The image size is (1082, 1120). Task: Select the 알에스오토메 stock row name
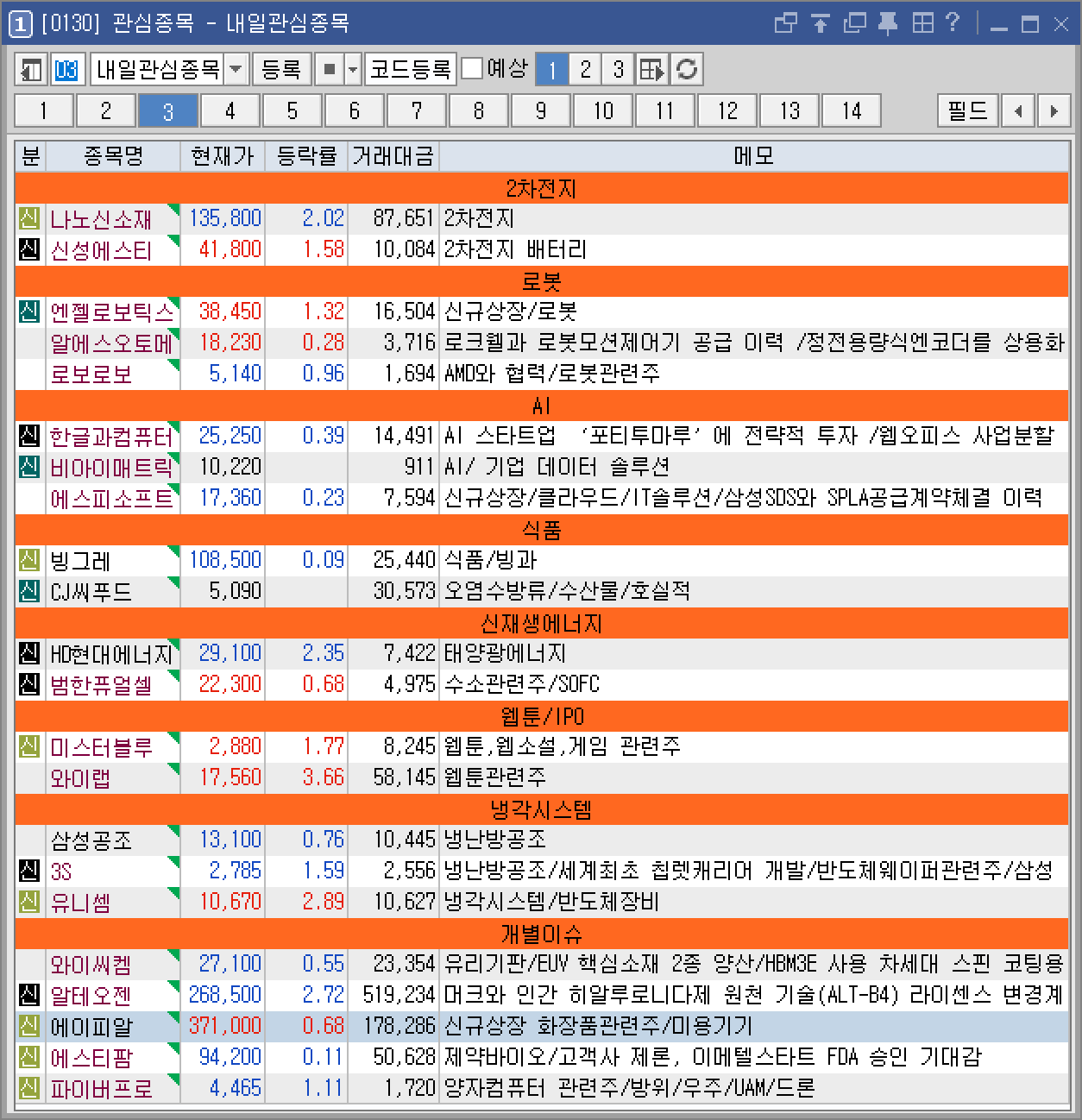[112, 343]
